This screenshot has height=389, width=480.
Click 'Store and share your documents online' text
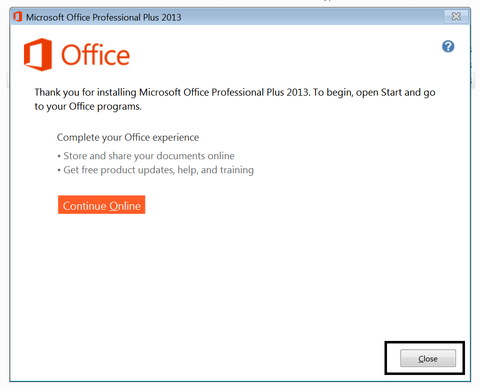click(149, 156)
